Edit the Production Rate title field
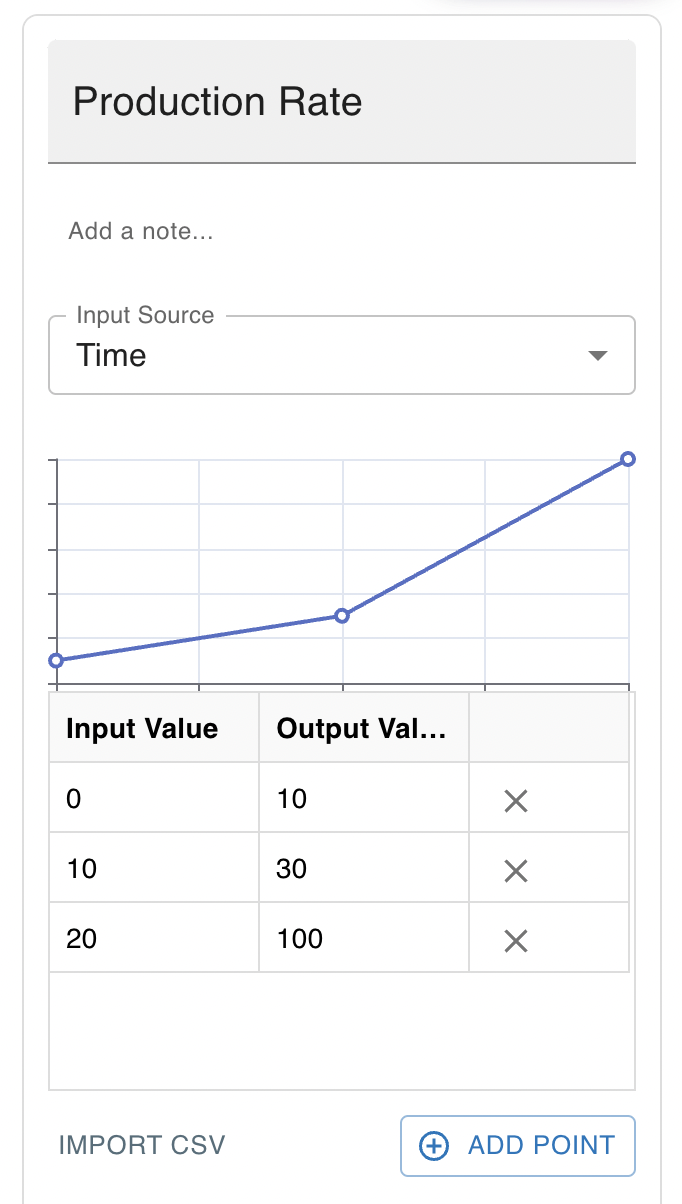Image resolution: width=682 pixels, height=1204 pixels. click(x=342, y=102)
